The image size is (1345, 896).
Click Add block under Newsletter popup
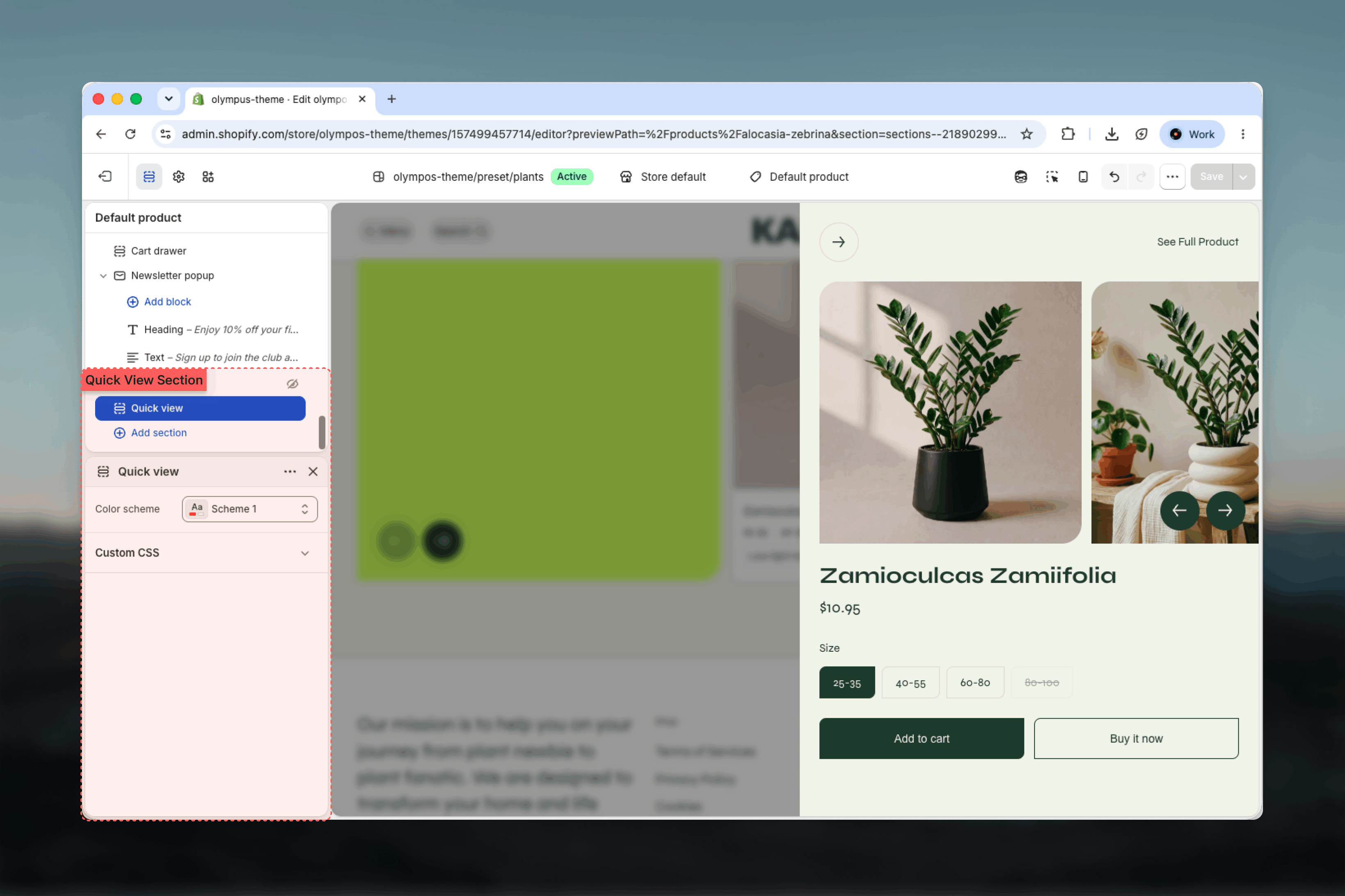tap(159, 302)
